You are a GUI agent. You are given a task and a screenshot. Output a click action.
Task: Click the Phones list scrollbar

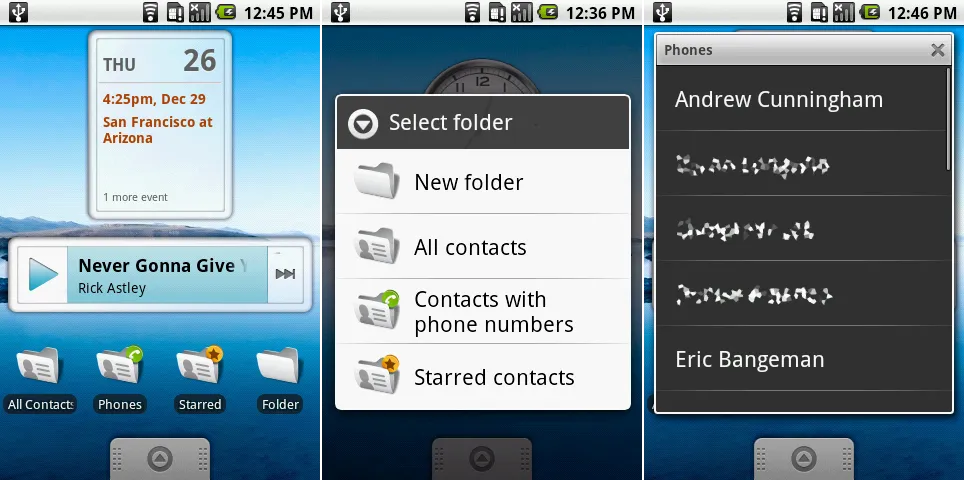(x=949, y=120)
